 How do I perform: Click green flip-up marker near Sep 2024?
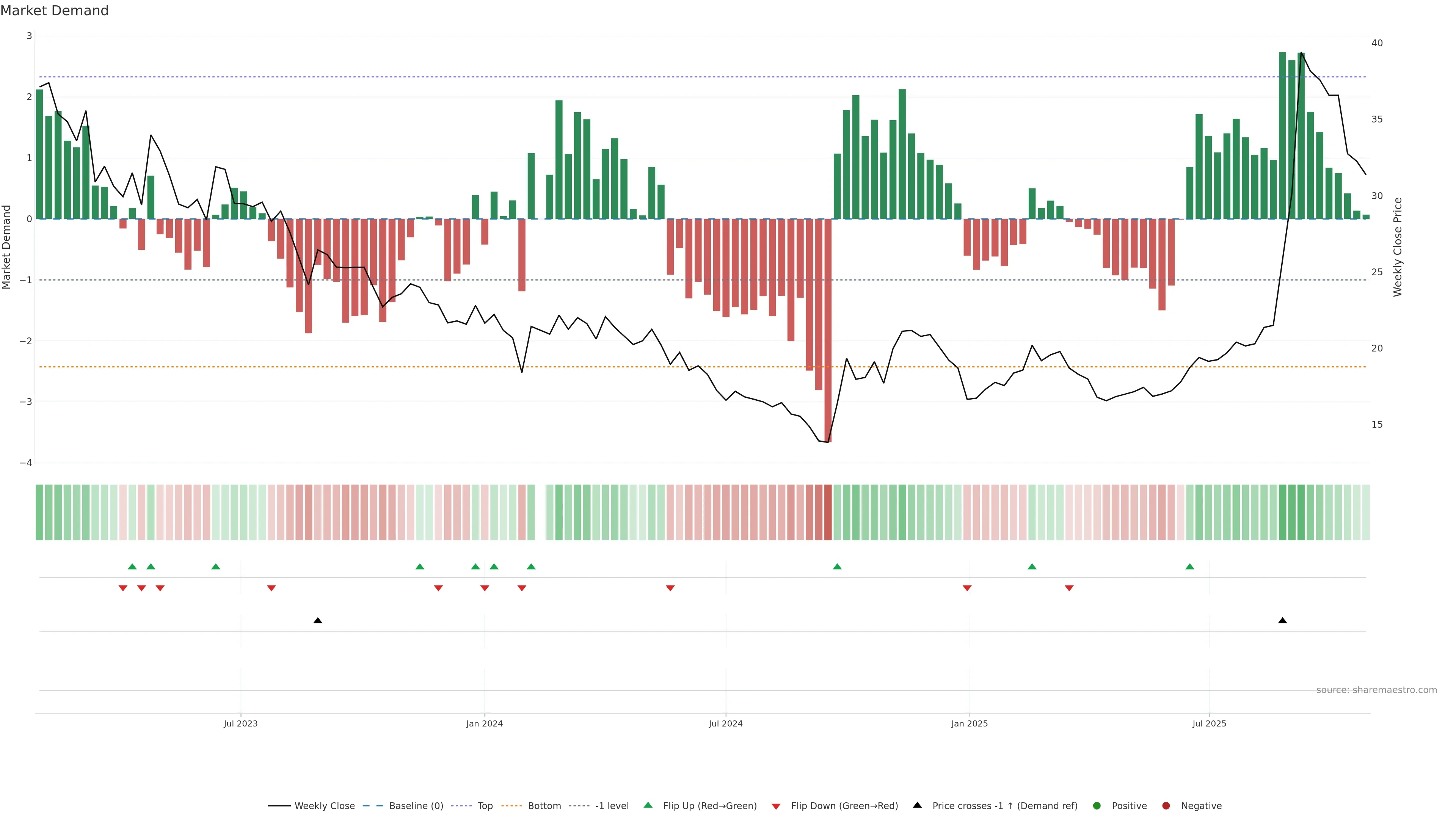pos(837,567)
